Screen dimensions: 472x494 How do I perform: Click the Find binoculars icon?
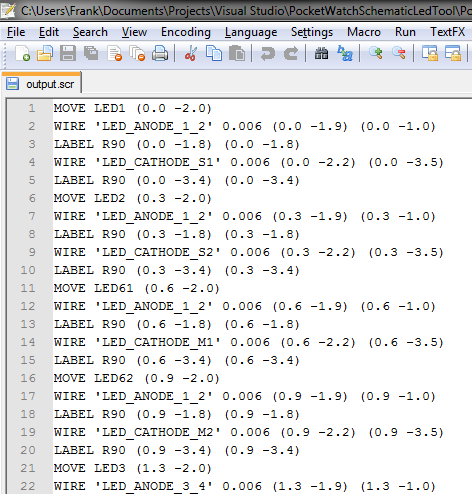tap(321, 53)
